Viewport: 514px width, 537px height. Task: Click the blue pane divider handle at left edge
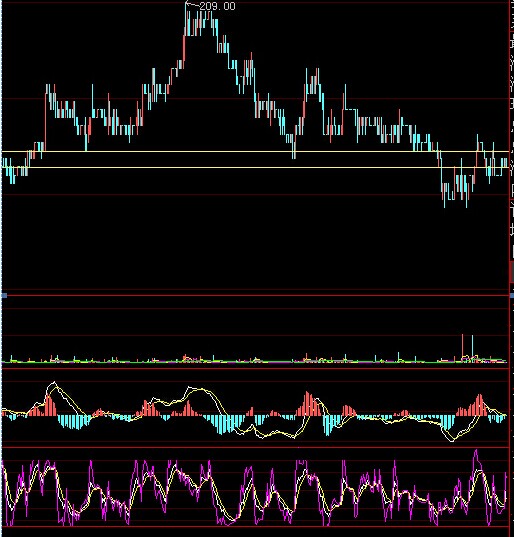(4, 295)
